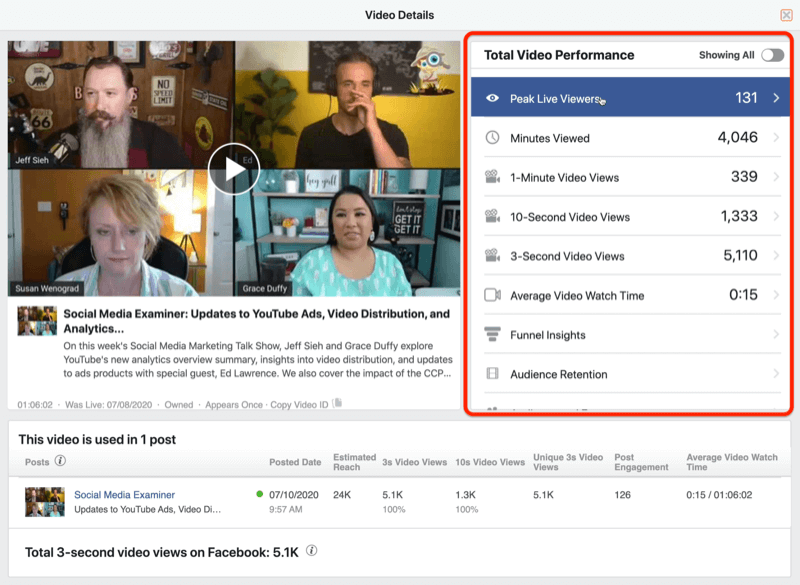800x585 pixels.
Task: Click the Unique 3s Video Views column header
Action: click(x=568, y=462)
